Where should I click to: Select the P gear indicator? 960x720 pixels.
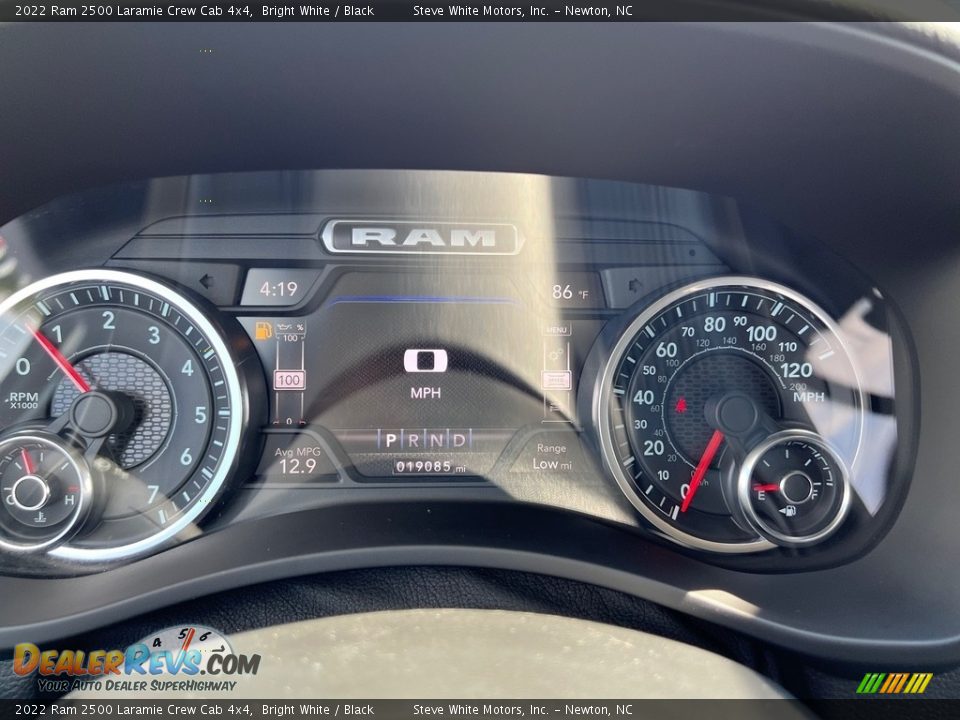[x=391, y=440]
